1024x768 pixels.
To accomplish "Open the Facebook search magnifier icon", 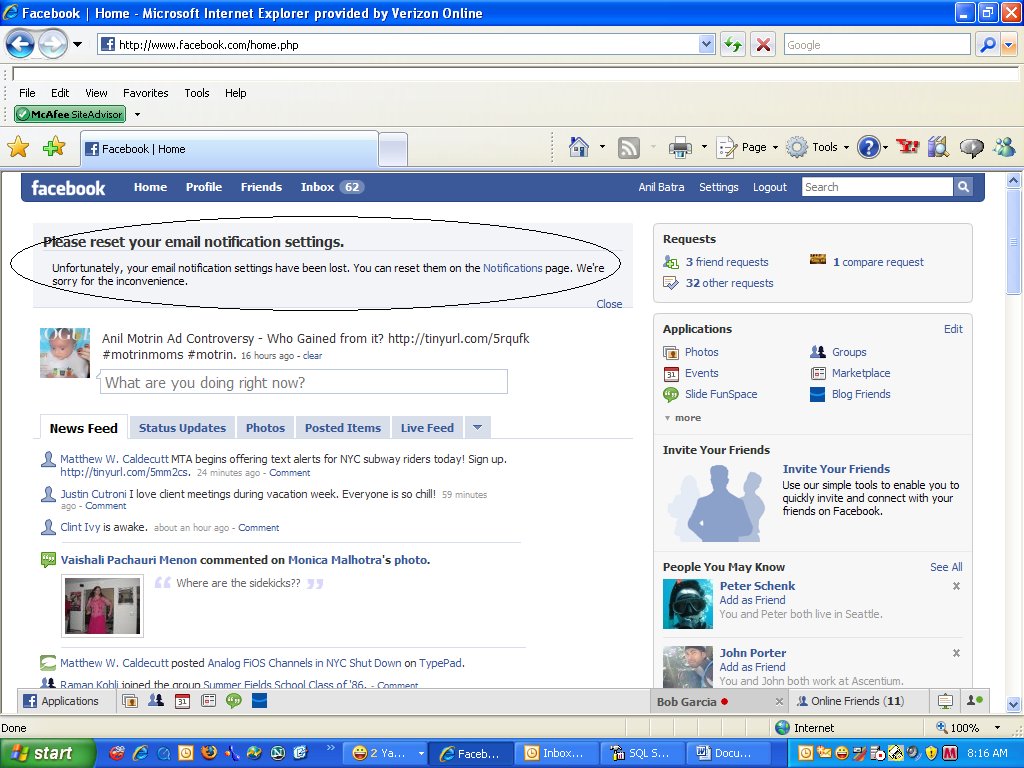I will pos(962,187).
